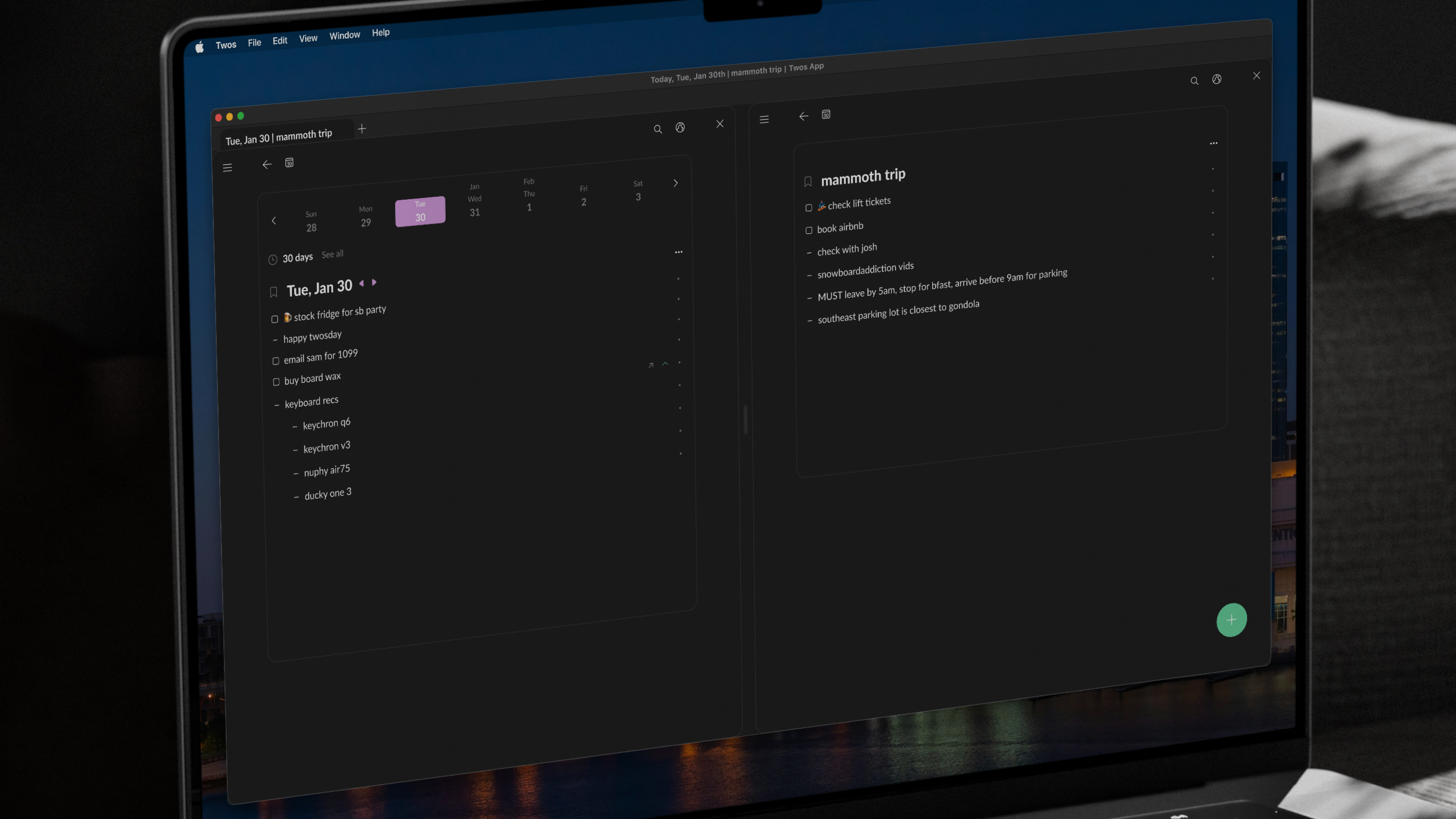Viewport: 1456px width, 819px height.
Task: Click the theme palette icon in left pane
Action: click(680, 128)
